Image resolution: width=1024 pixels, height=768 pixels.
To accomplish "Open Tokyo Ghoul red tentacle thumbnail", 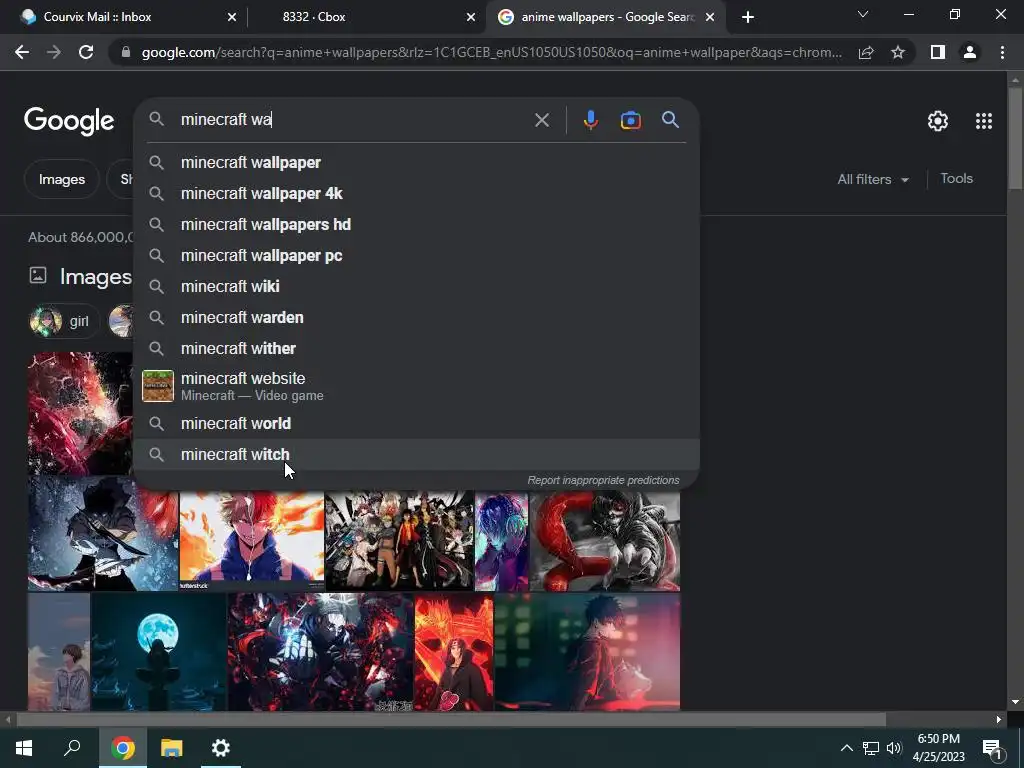I will [605, 541].
